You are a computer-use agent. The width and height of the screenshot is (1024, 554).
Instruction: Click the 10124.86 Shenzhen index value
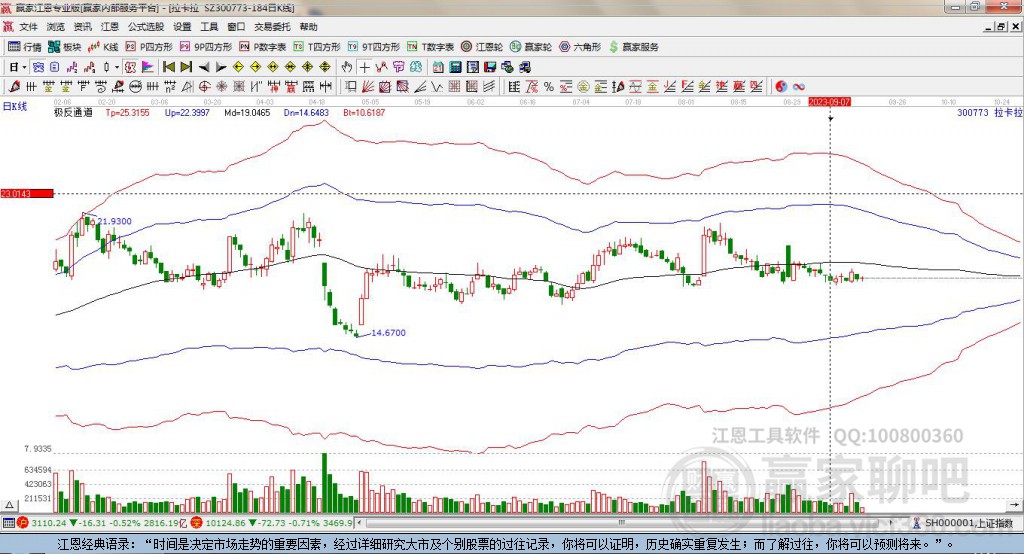[x=227, y=523]
